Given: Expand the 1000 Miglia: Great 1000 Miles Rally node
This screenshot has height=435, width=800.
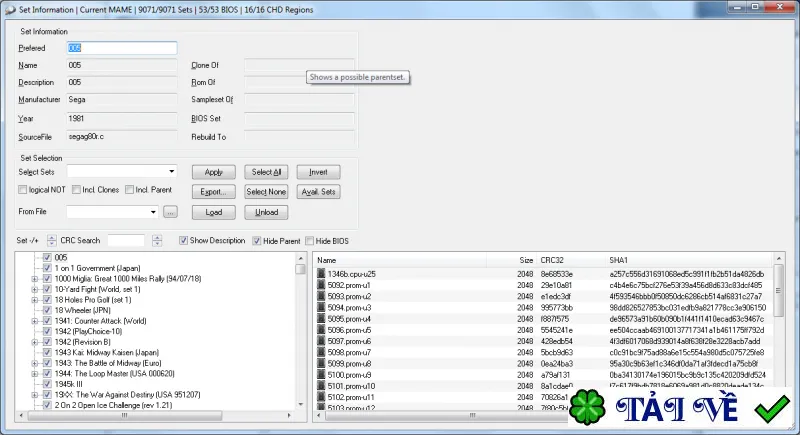Looking at the screenshot, I should 35,279.
